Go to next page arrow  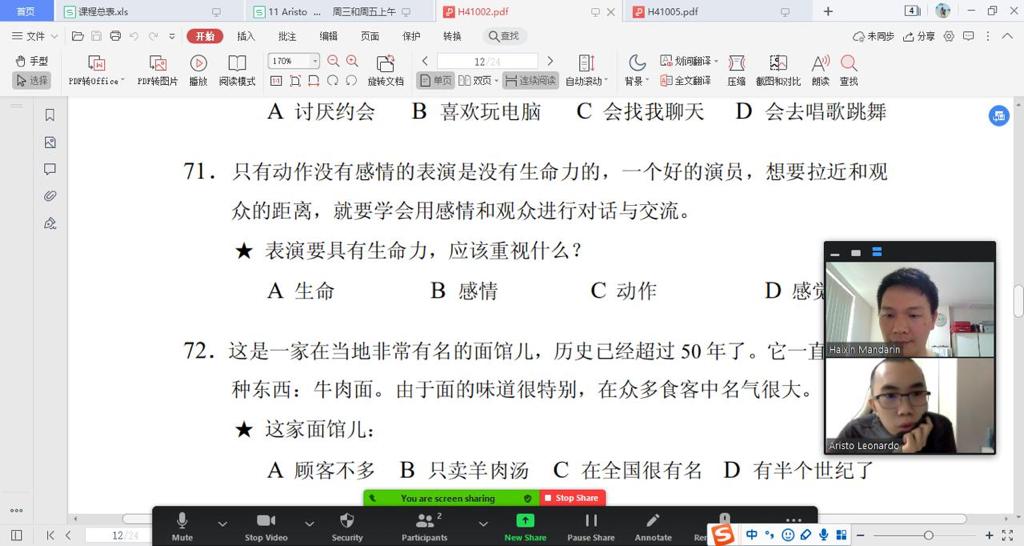(550, 61)
